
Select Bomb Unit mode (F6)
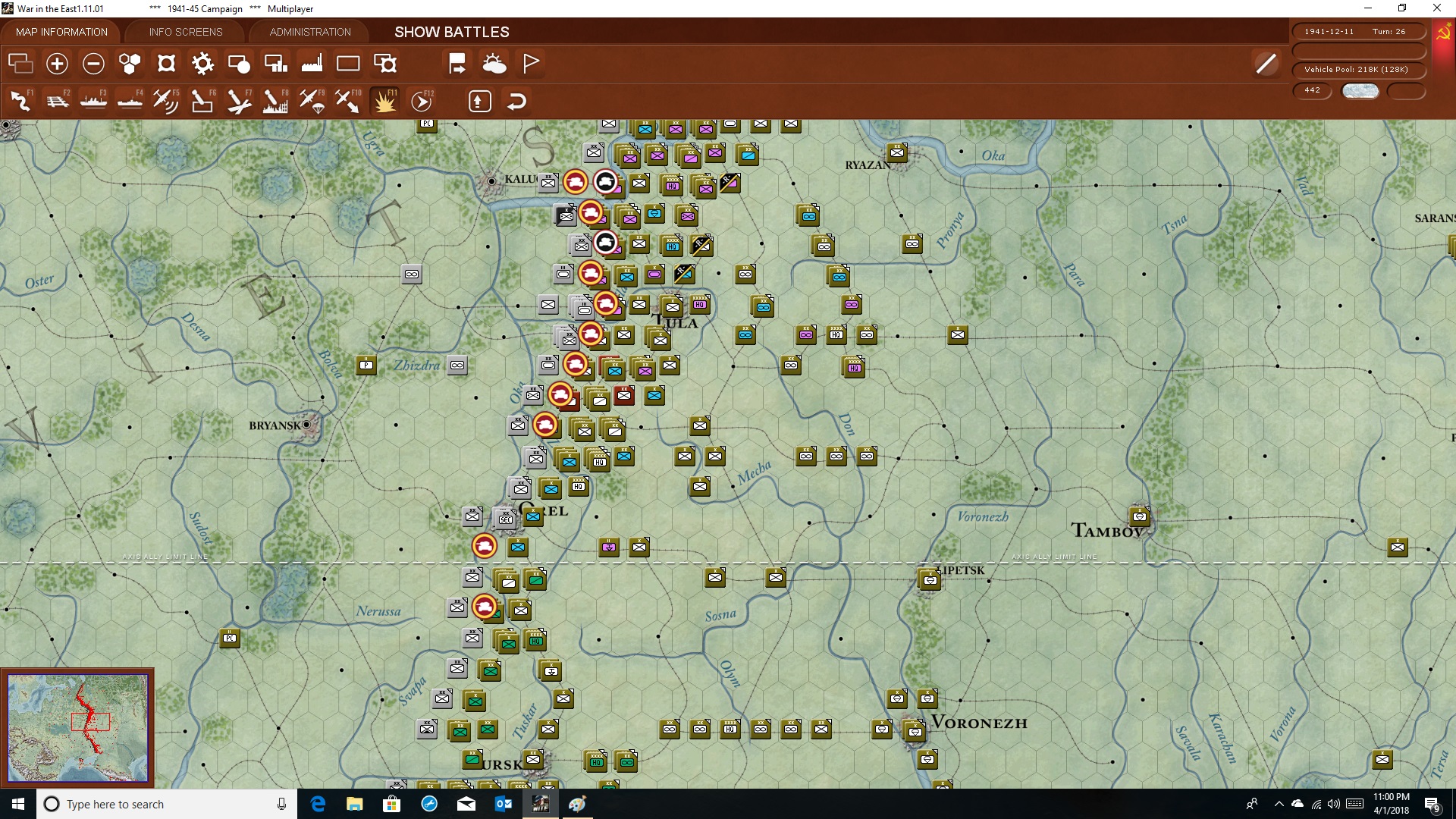(x=202, y=101)
